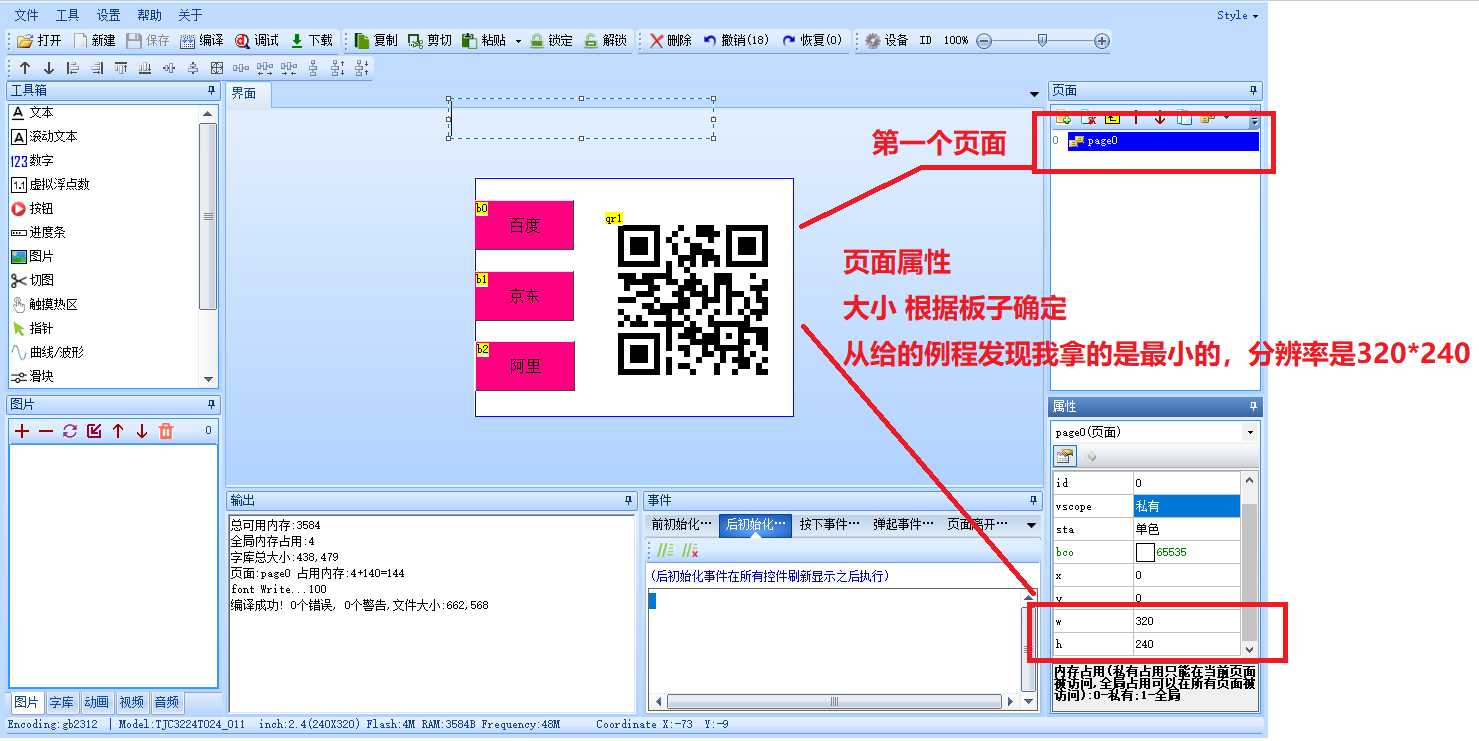Switch to 音频 tab
Image resolution: width=1479 pixels, height=741 pixels.
click(166, 702)
